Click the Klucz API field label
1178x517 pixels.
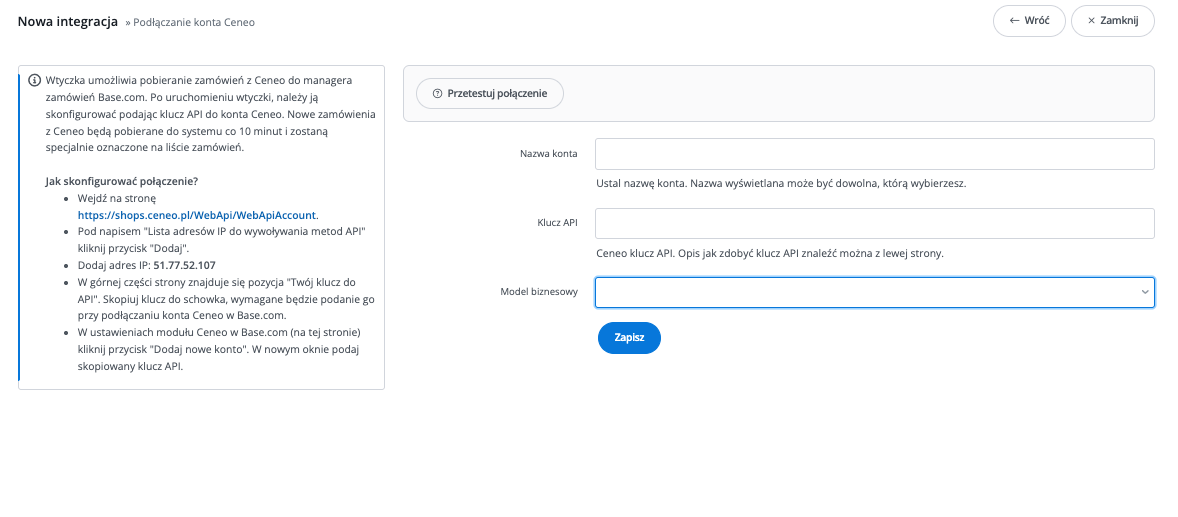pos(556,223)
